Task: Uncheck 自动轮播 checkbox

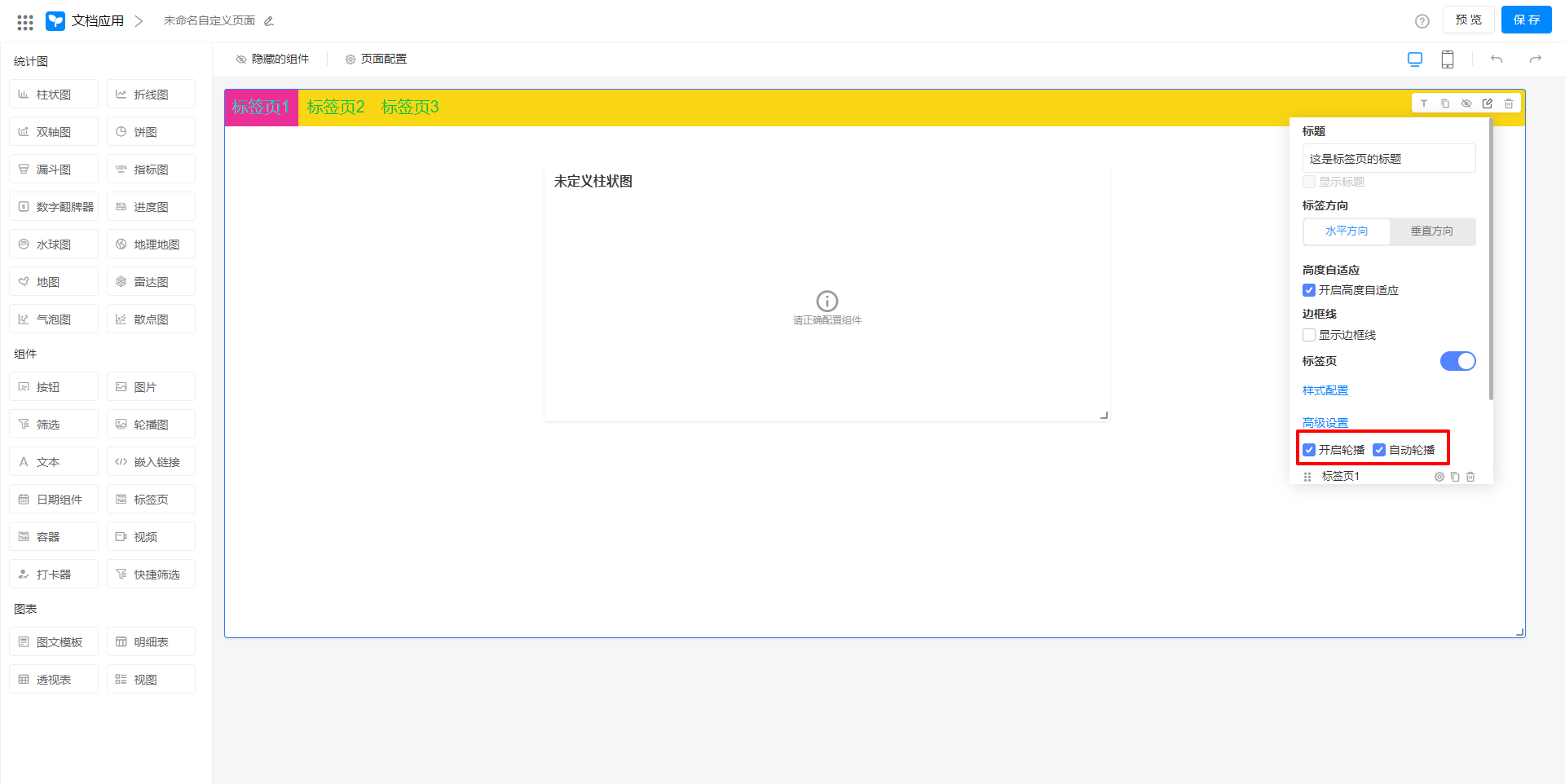Action: (1379, 450)
